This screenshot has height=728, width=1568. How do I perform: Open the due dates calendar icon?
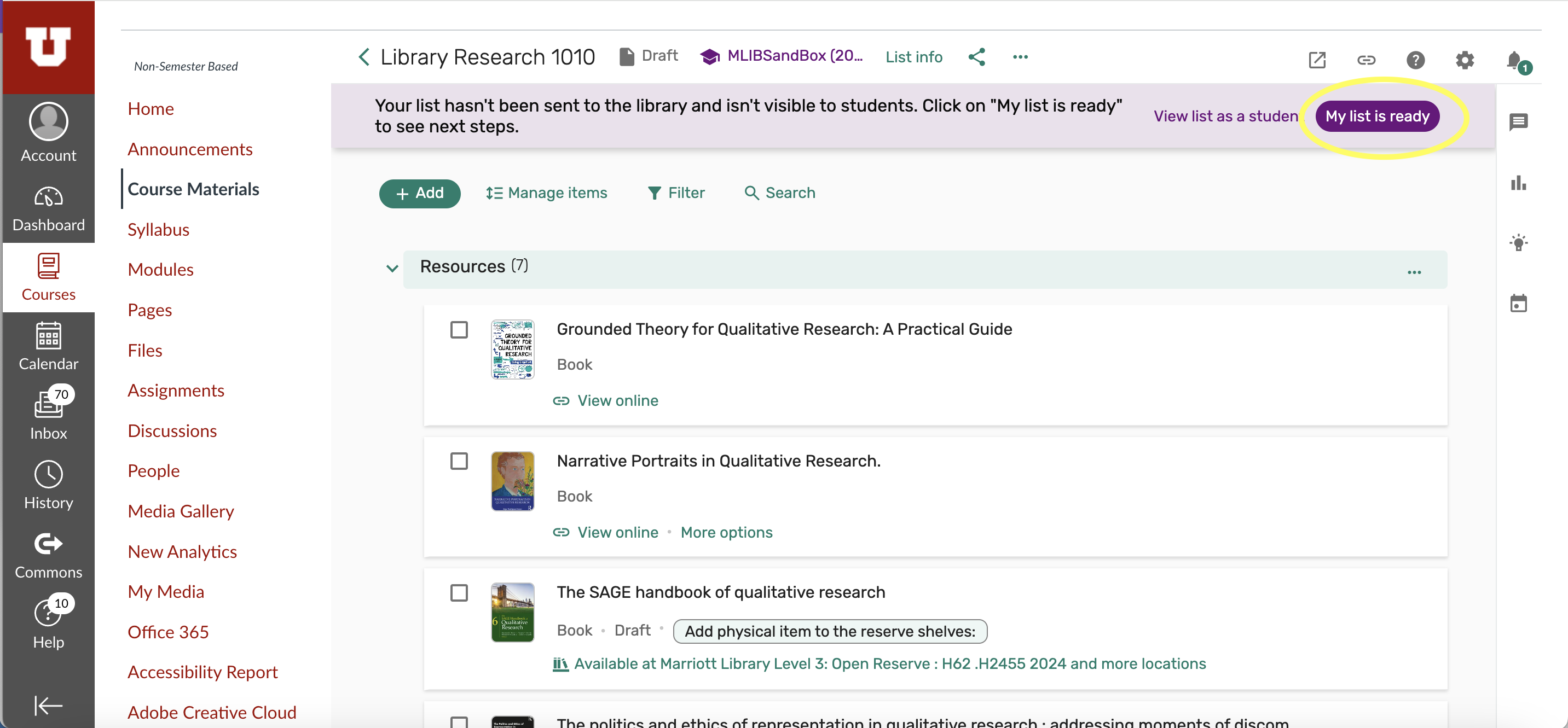pyautogui.click(x=1518, y=303)
